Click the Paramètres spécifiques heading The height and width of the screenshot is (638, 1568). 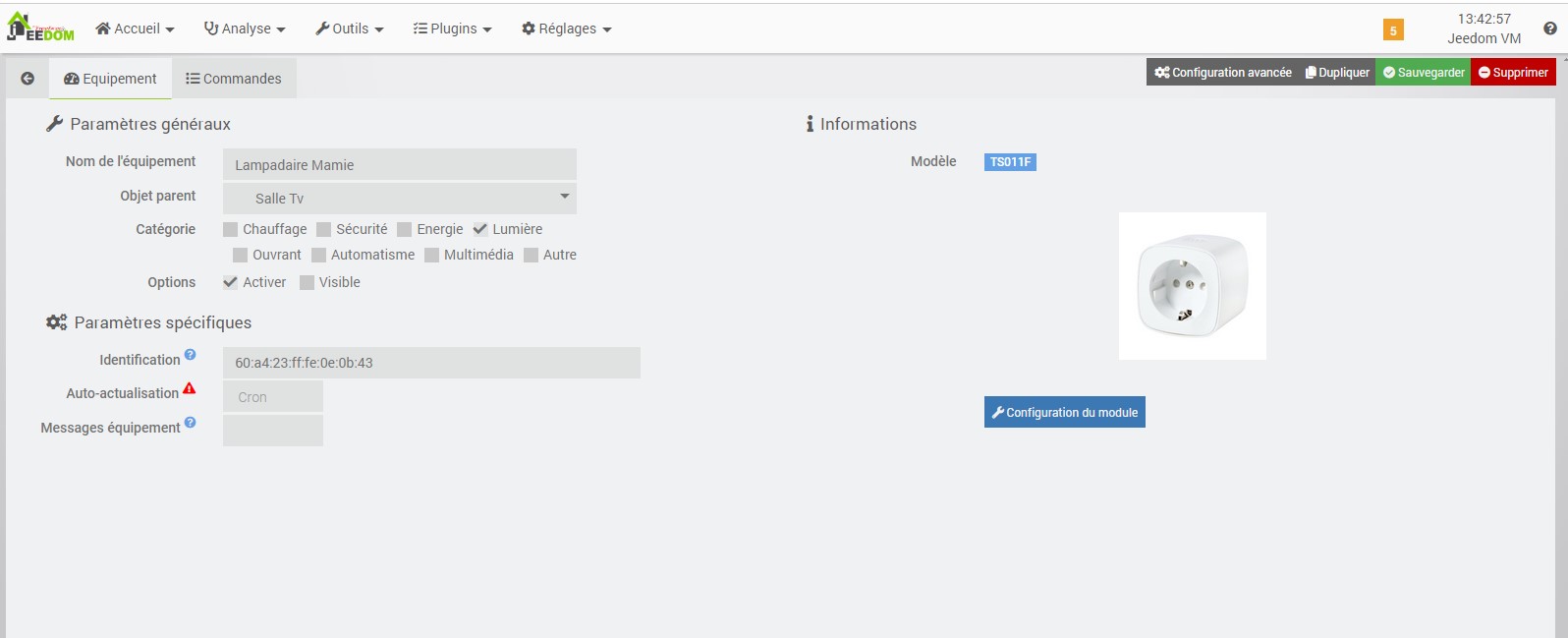pyautogui.click(x=163, y=322)
